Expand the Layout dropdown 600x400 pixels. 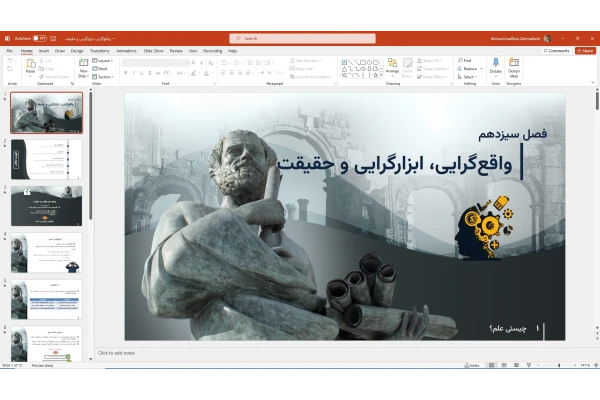tap(104, 60)
